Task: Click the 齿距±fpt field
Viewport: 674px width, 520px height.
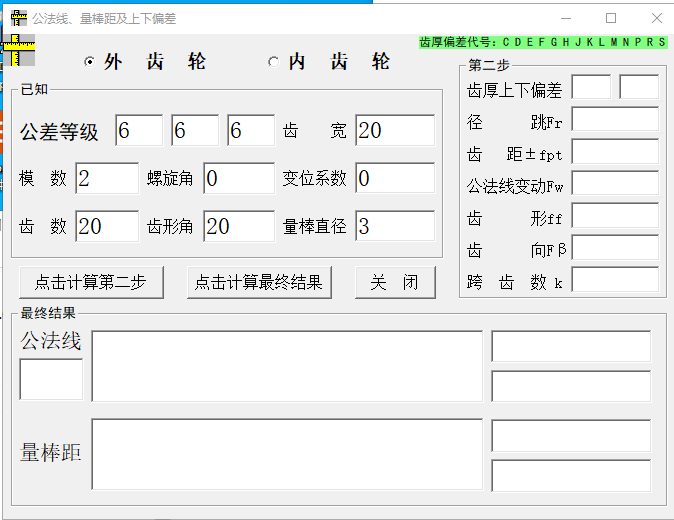Action: tap(615, 151)
